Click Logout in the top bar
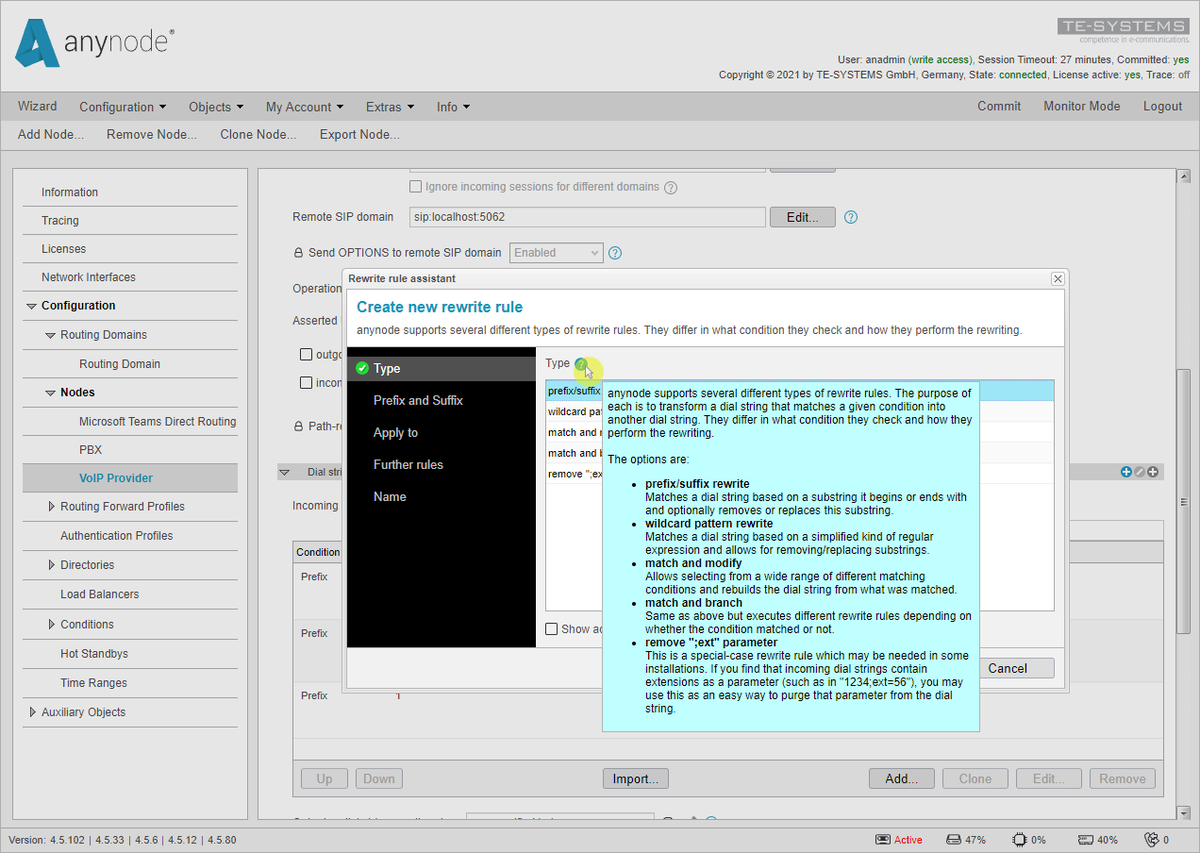 (x=1163, y=106)
